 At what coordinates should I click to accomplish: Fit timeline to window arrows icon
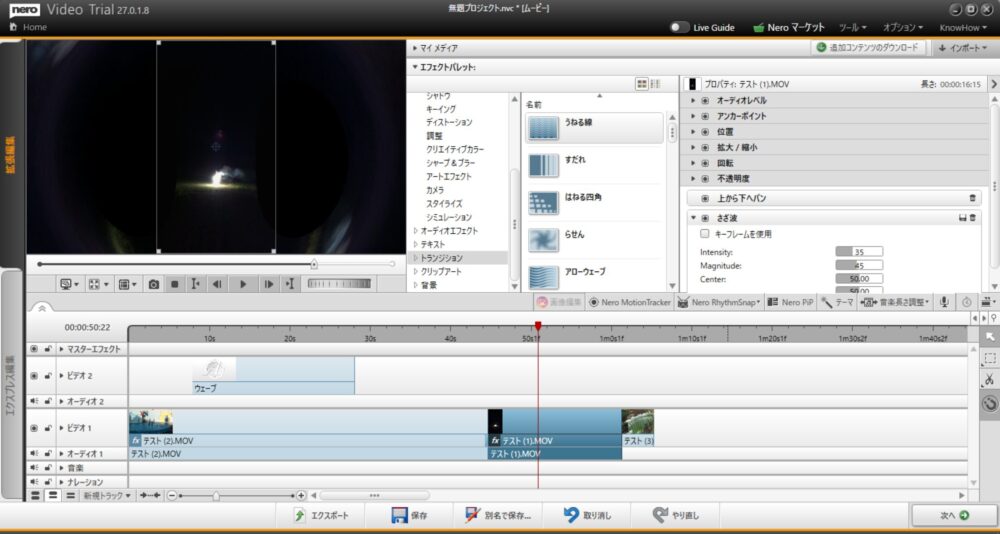point(151,495)
